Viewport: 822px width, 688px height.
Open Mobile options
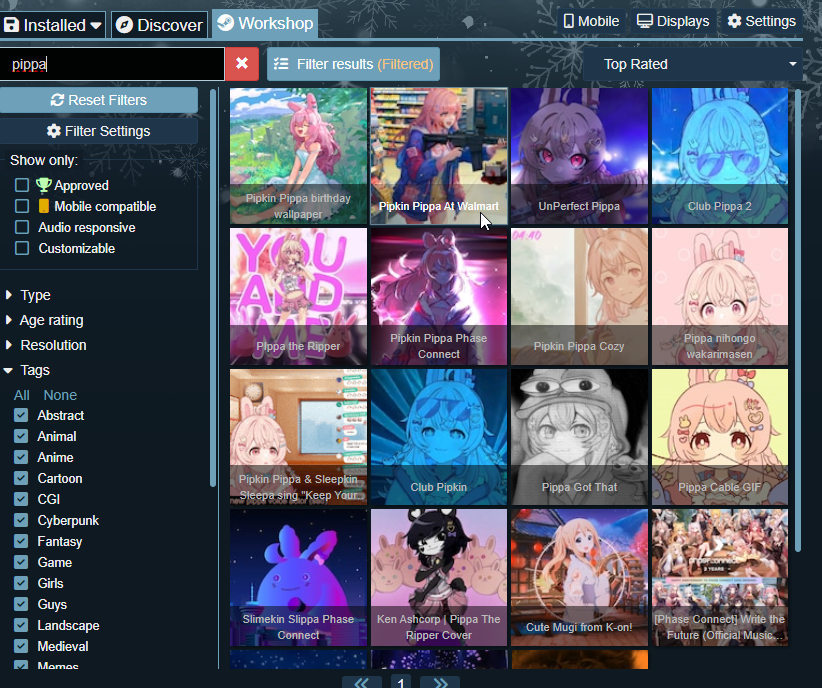pyautogui.click(x=591, y=22)
